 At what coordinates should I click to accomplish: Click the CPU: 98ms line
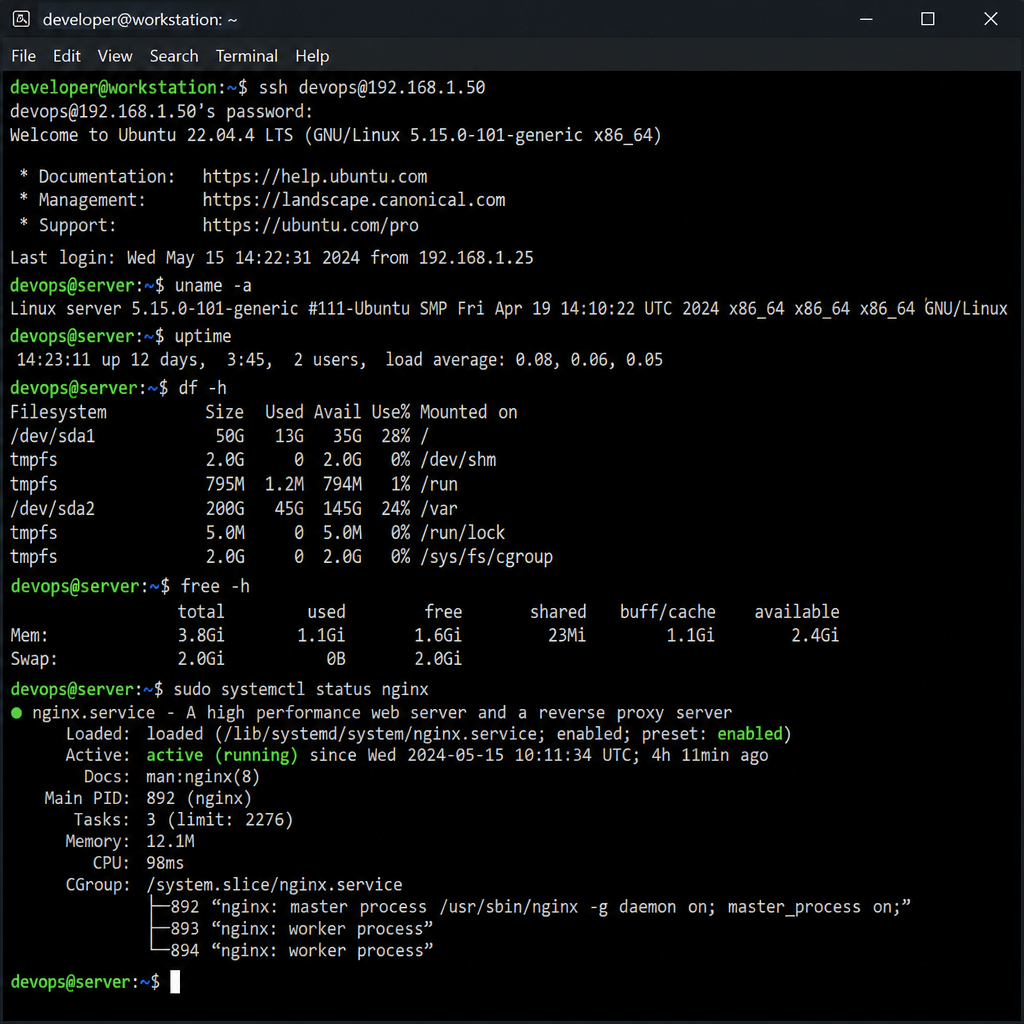pos(138,863)
